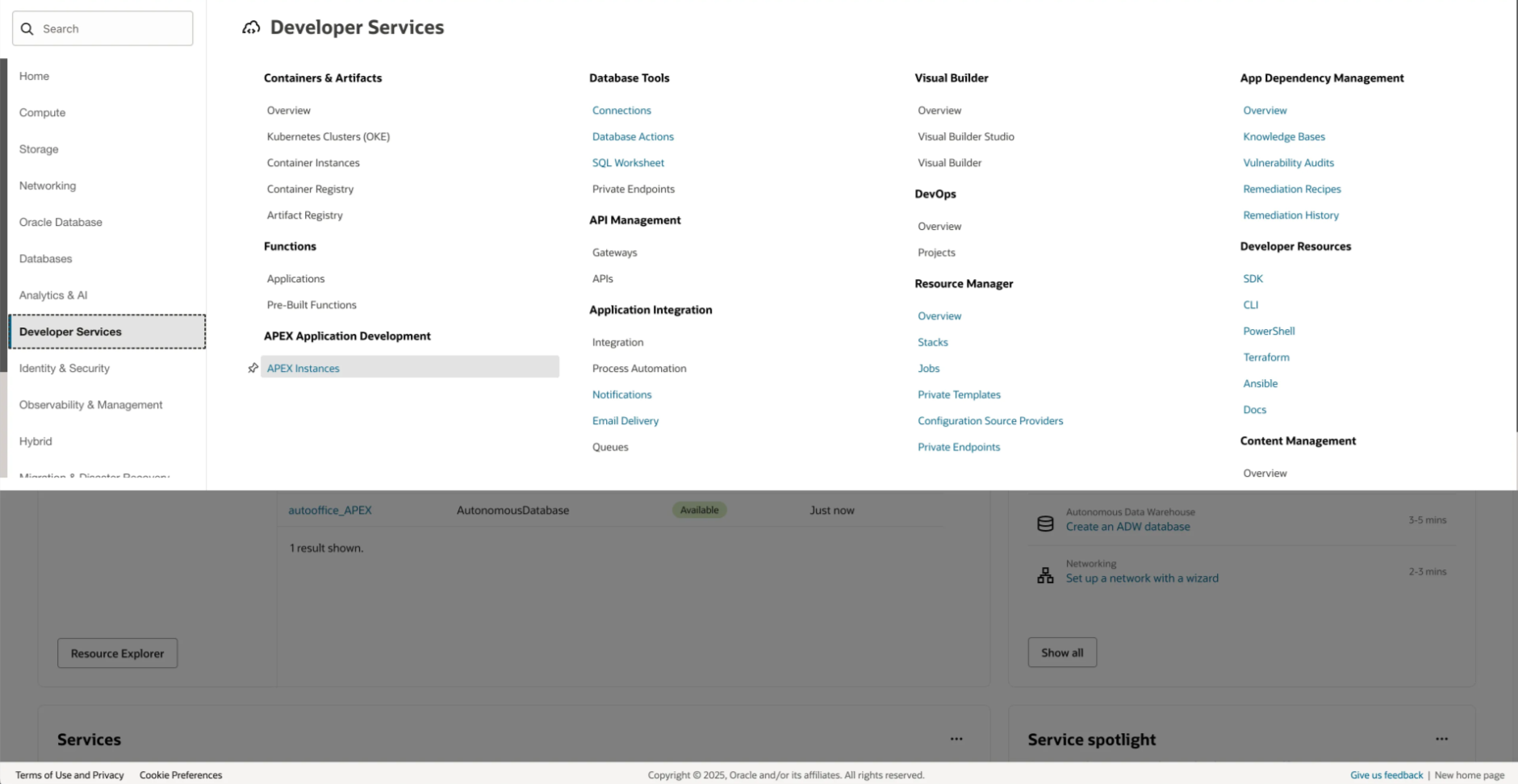Open Resource Manager Stacks
The height and width of the screenshot is (784, 1518).
[933, 342]
